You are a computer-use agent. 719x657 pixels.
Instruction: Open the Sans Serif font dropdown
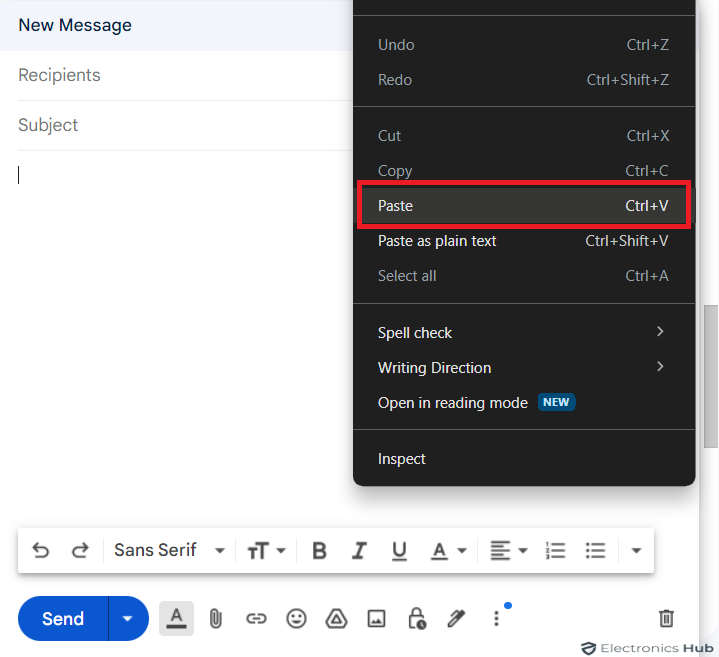tap(169, 550)
